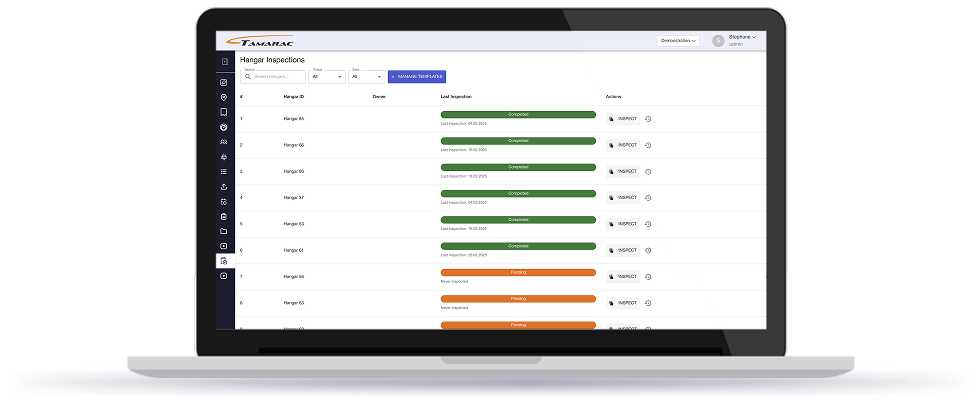Open the people group sidebar icon
The height and width of the screenshot is (400, 980).
click(x=224, y=142)
